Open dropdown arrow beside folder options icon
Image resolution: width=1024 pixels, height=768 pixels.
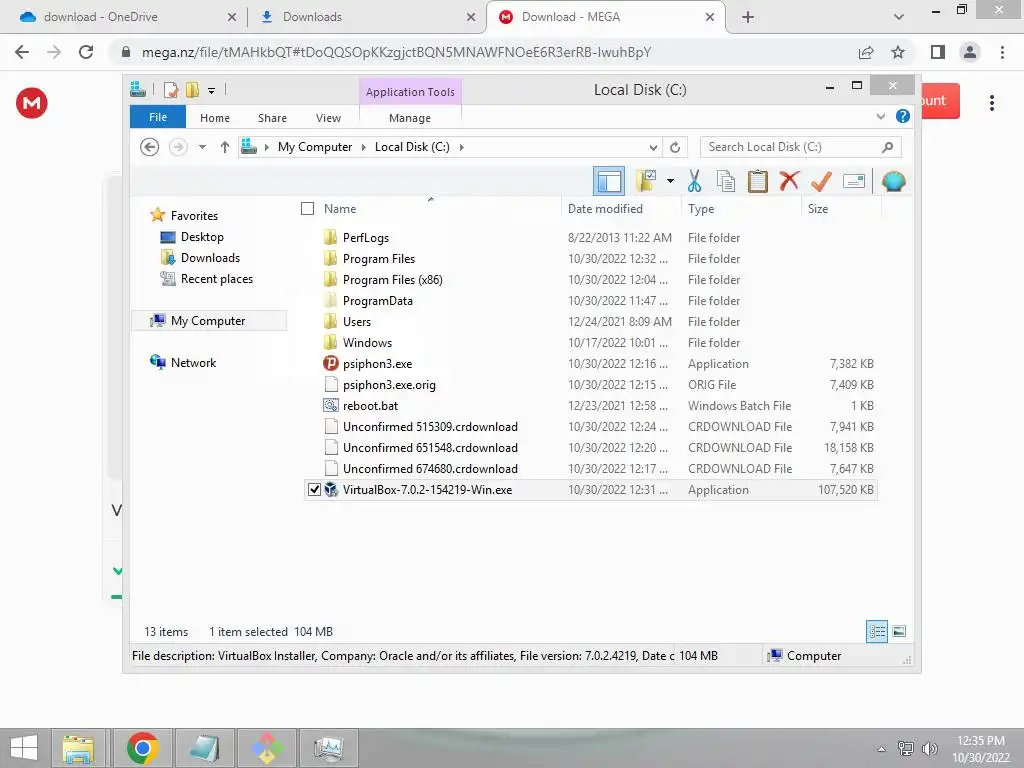point(670,181)
